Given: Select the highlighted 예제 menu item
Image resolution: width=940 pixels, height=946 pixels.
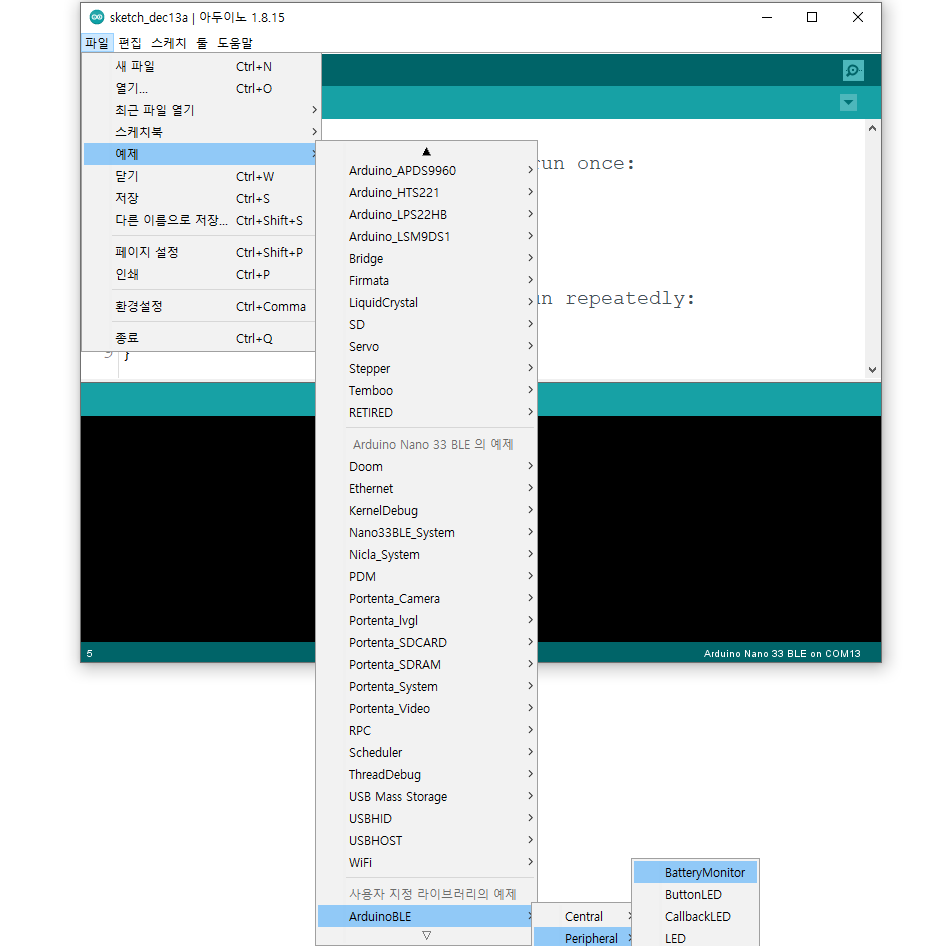Looking at the screenshot, I should [199, 154].
